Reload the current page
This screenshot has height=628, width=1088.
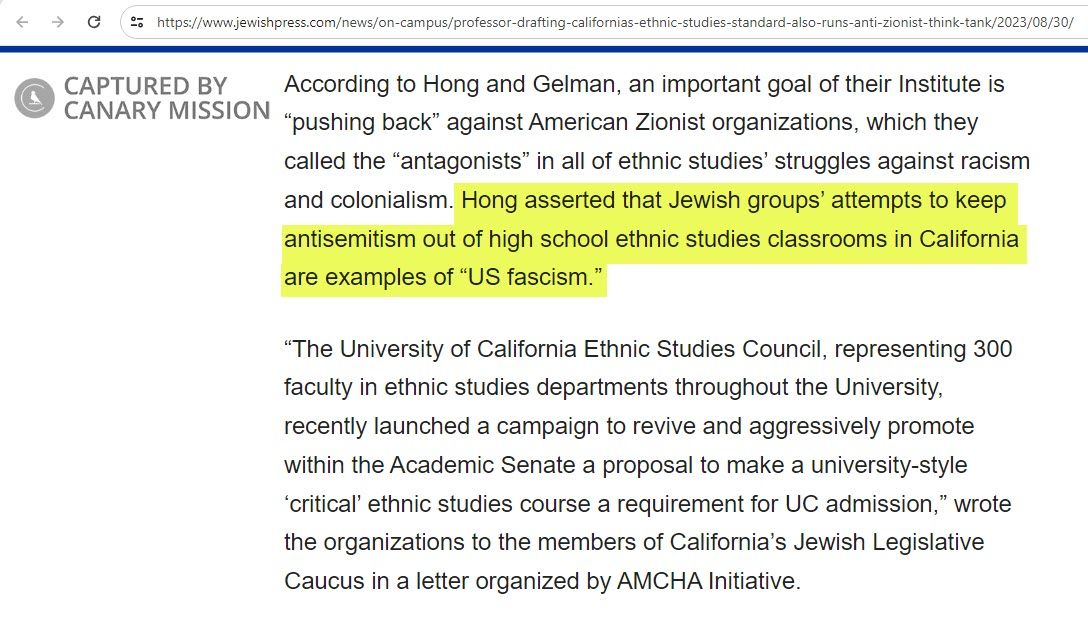point(94,21)
